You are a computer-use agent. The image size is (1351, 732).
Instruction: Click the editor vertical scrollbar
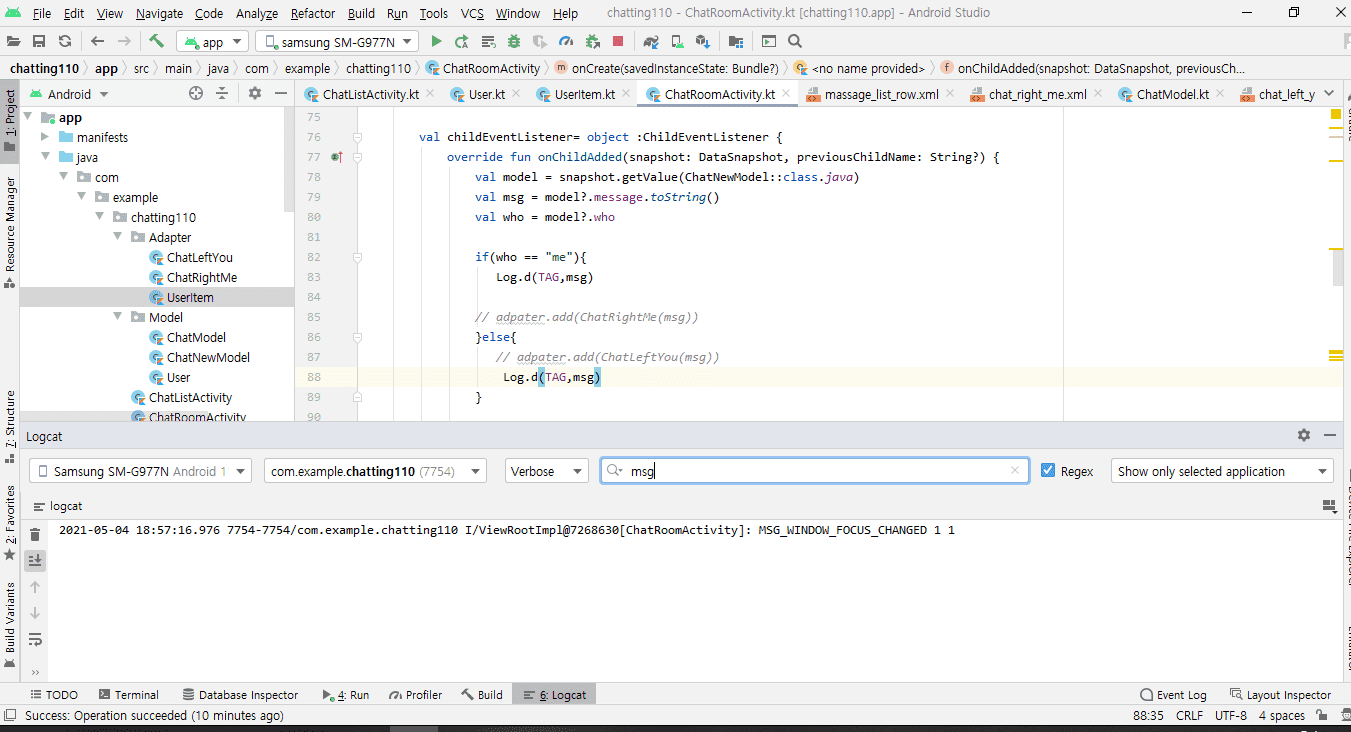coord(1337,268)
